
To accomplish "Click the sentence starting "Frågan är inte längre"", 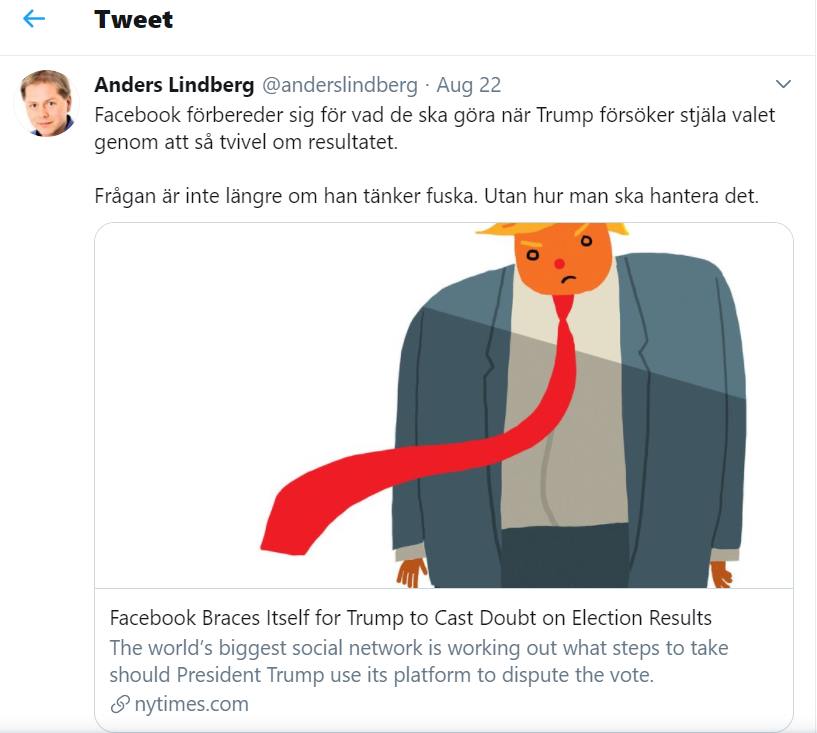I will click(426, 196).
